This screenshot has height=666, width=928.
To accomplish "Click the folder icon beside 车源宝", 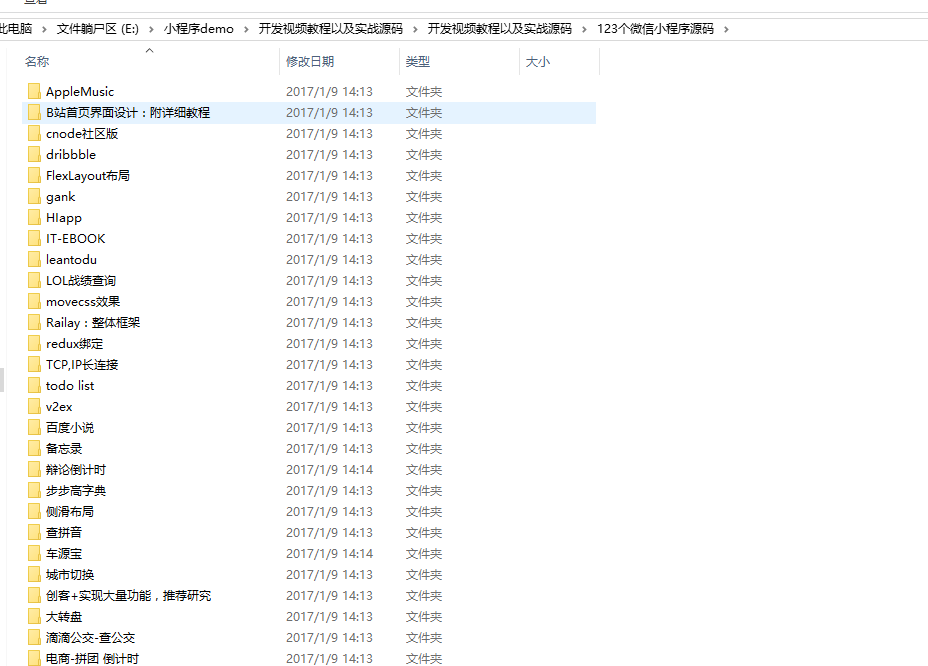I will coord(34,554).
